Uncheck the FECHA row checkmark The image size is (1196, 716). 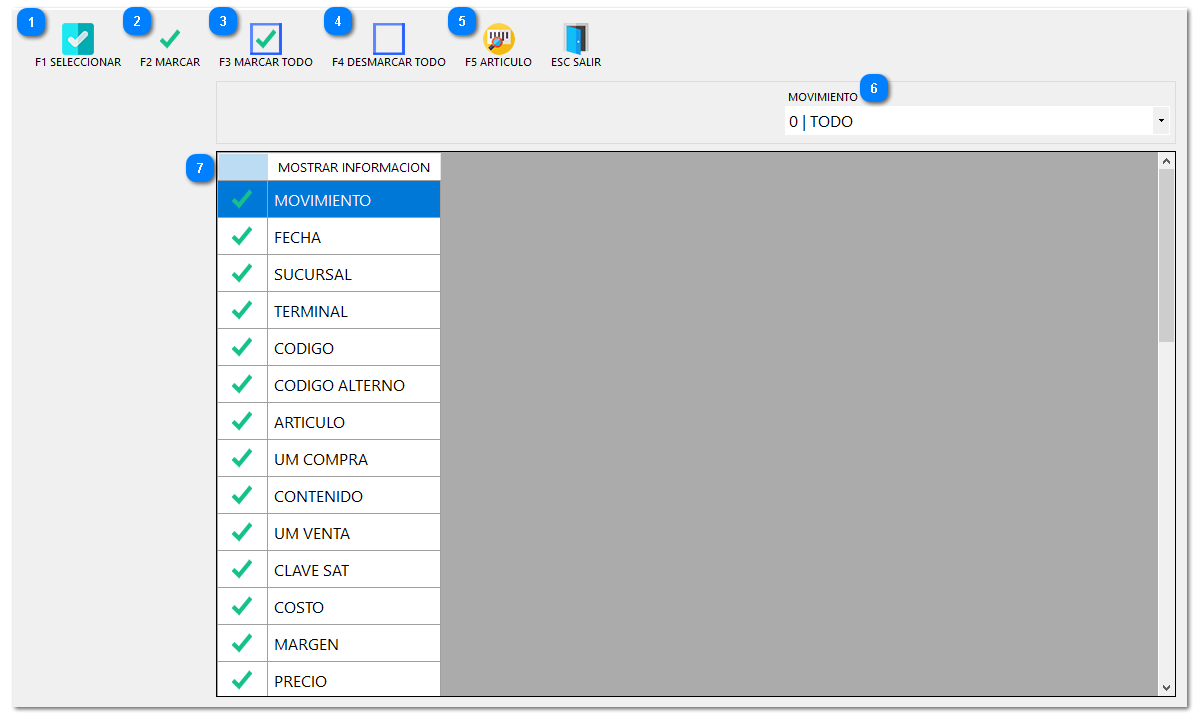point(242,237)
